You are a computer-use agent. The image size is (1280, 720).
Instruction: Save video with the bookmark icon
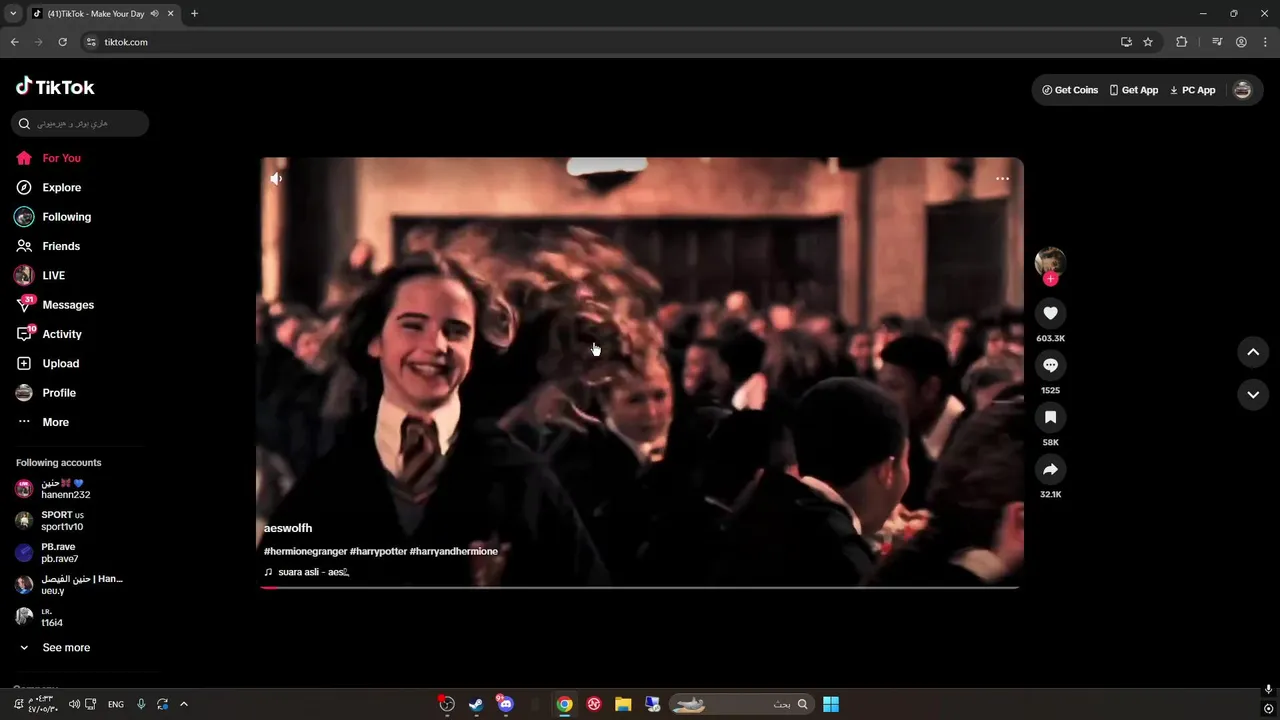(x=1050, y=417)
